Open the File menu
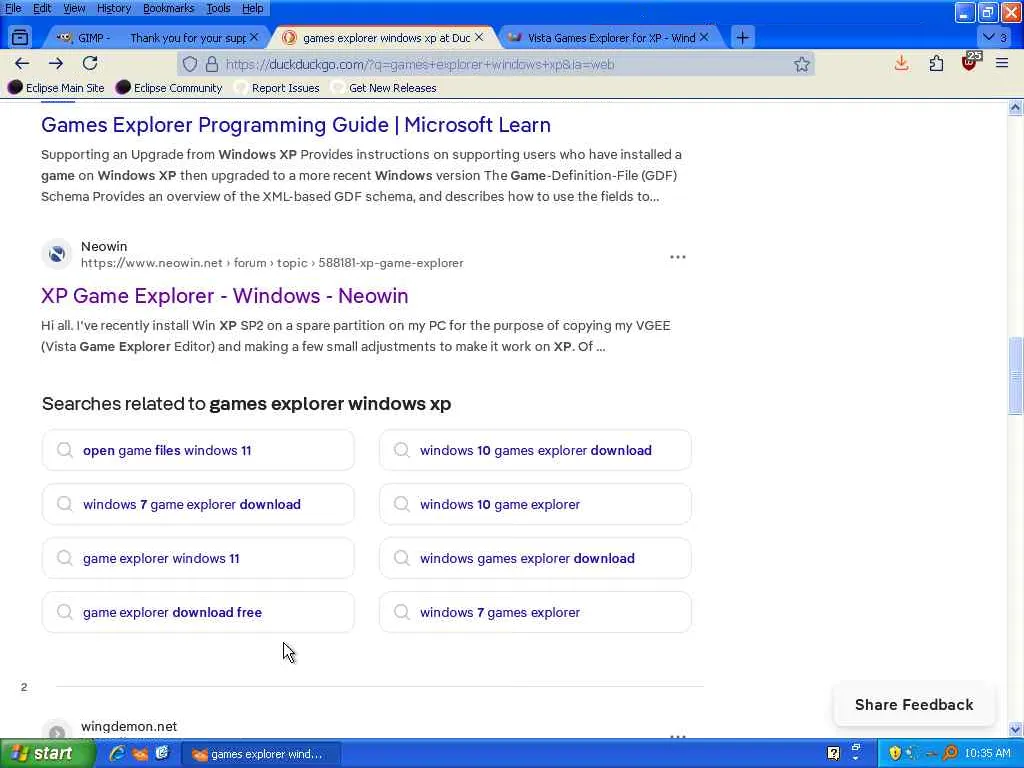 (x=13, y=8)
